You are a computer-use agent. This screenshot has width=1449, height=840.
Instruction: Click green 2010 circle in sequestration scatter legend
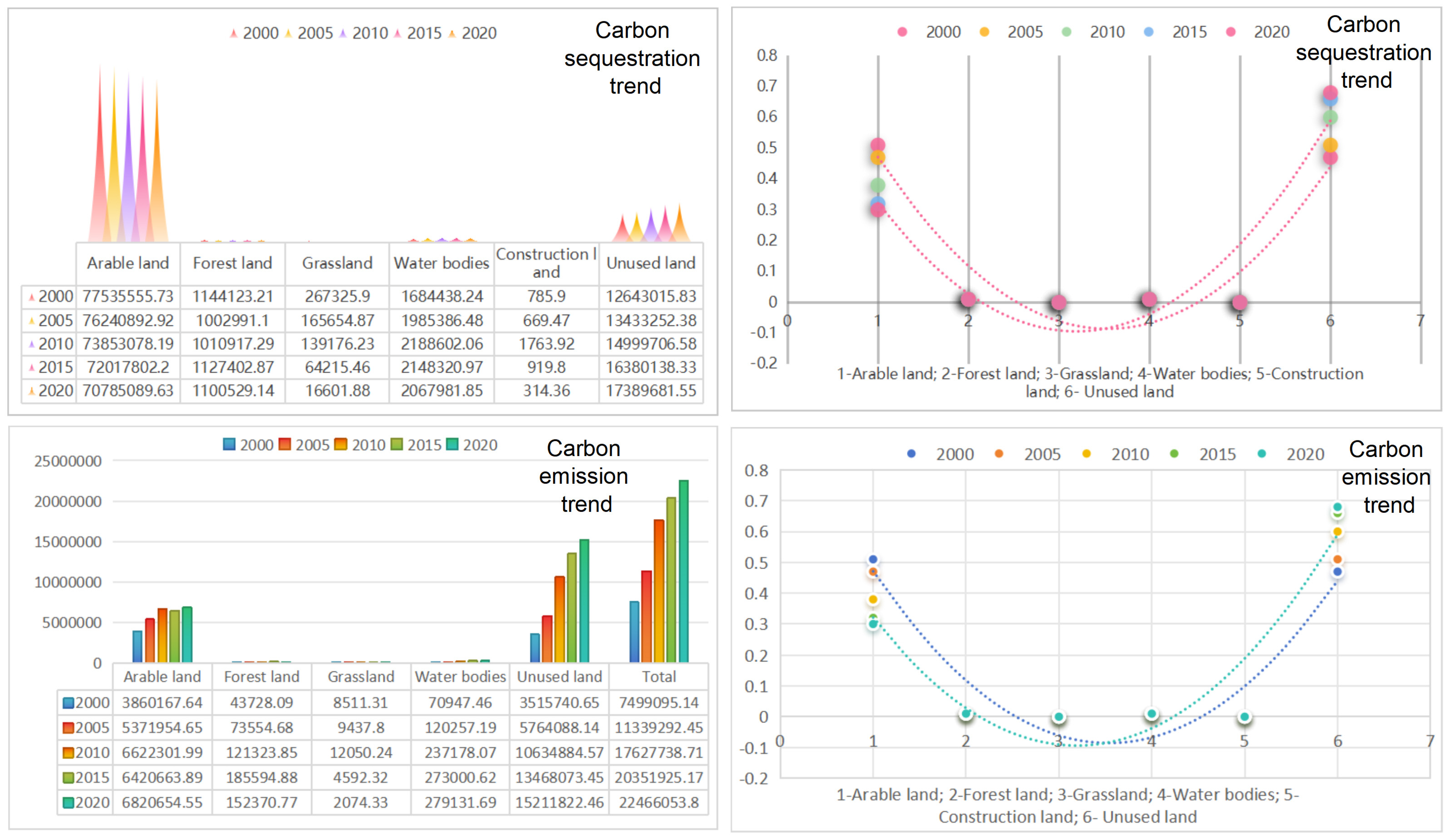(x=1066, y=32)
